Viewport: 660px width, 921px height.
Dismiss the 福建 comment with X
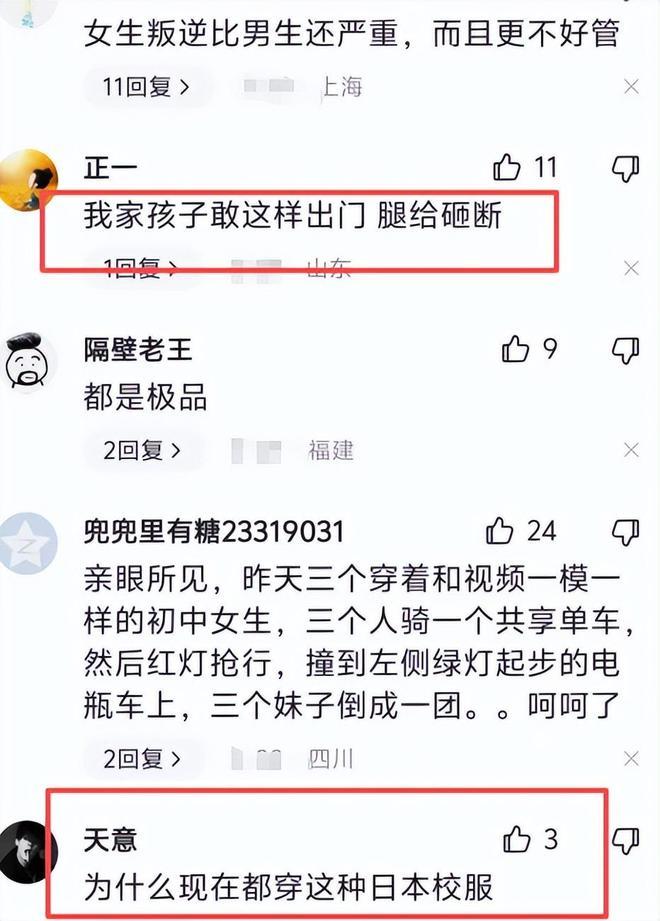pyautogui.click(x=631, y=451)
